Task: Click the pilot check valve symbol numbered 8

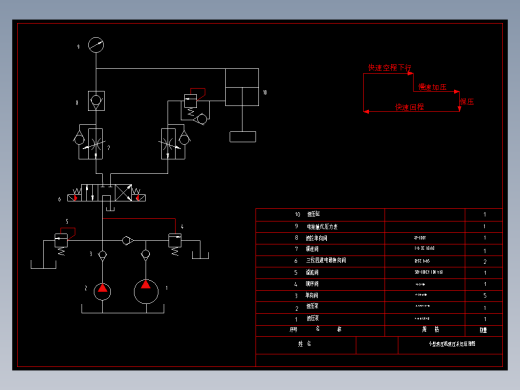Action: point(96,101)
